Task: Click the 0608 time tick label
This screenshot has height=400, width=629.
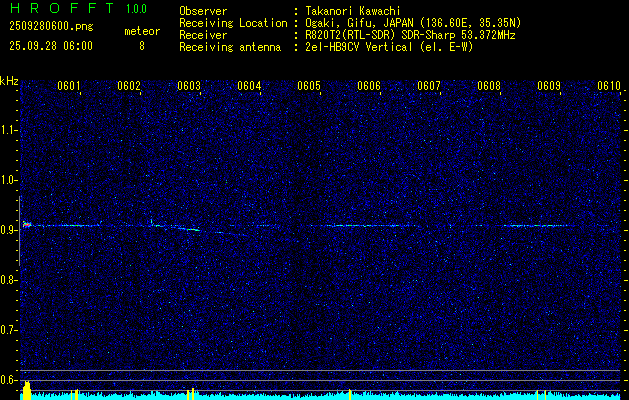Action: click(489, 86)
